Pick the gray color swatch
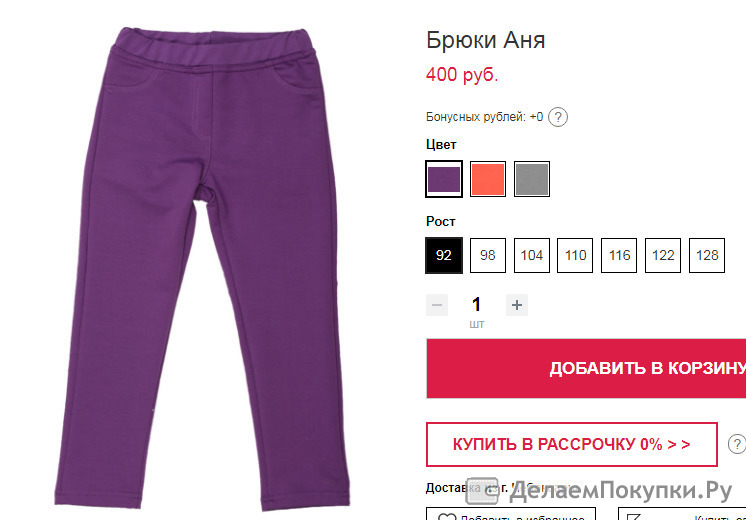Image resolution: width=746 pixels, height=520 pixels. pos(532,179)
